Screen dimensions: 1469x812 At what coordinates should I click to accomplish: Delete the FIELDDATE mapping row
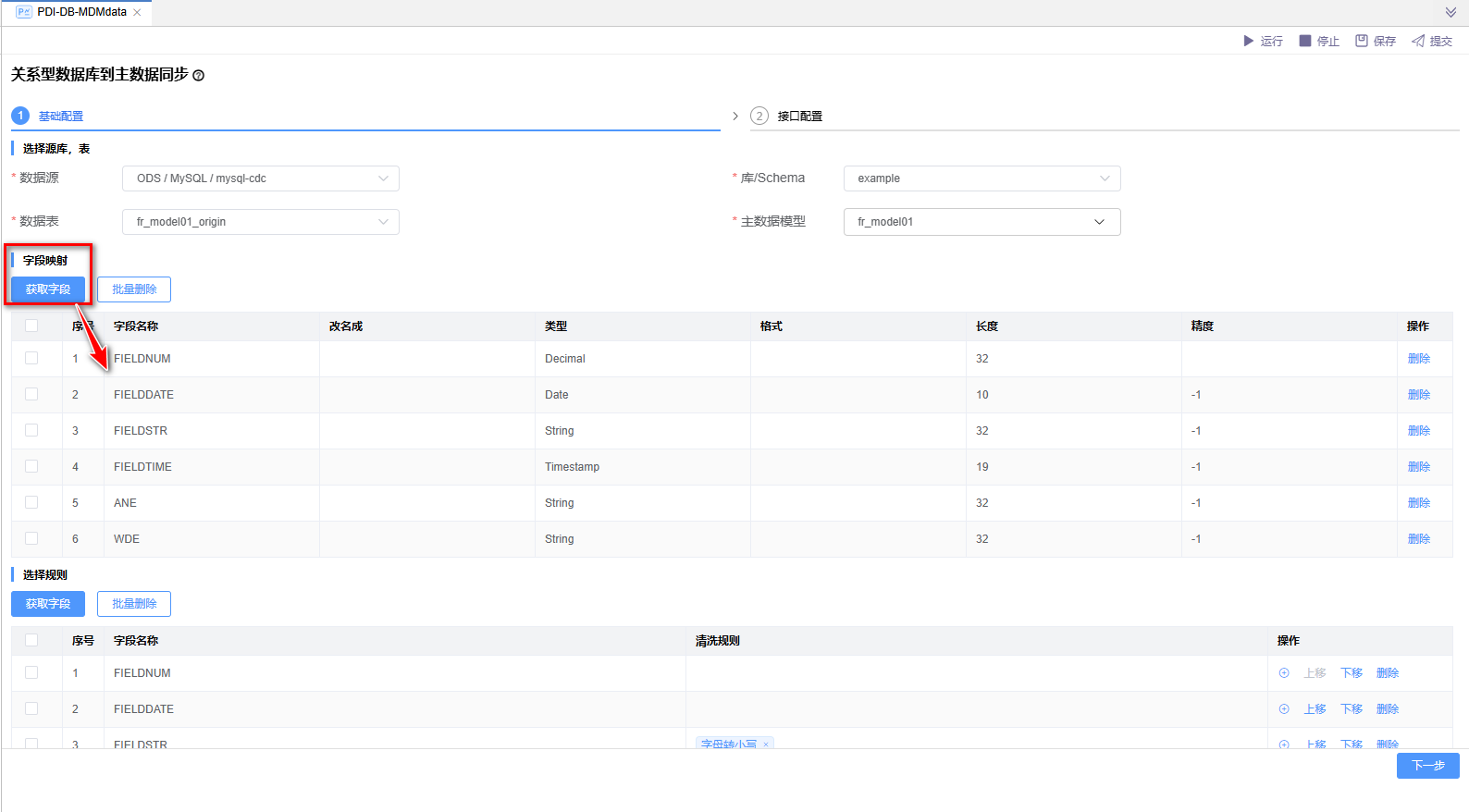(x=1419, y=395)
